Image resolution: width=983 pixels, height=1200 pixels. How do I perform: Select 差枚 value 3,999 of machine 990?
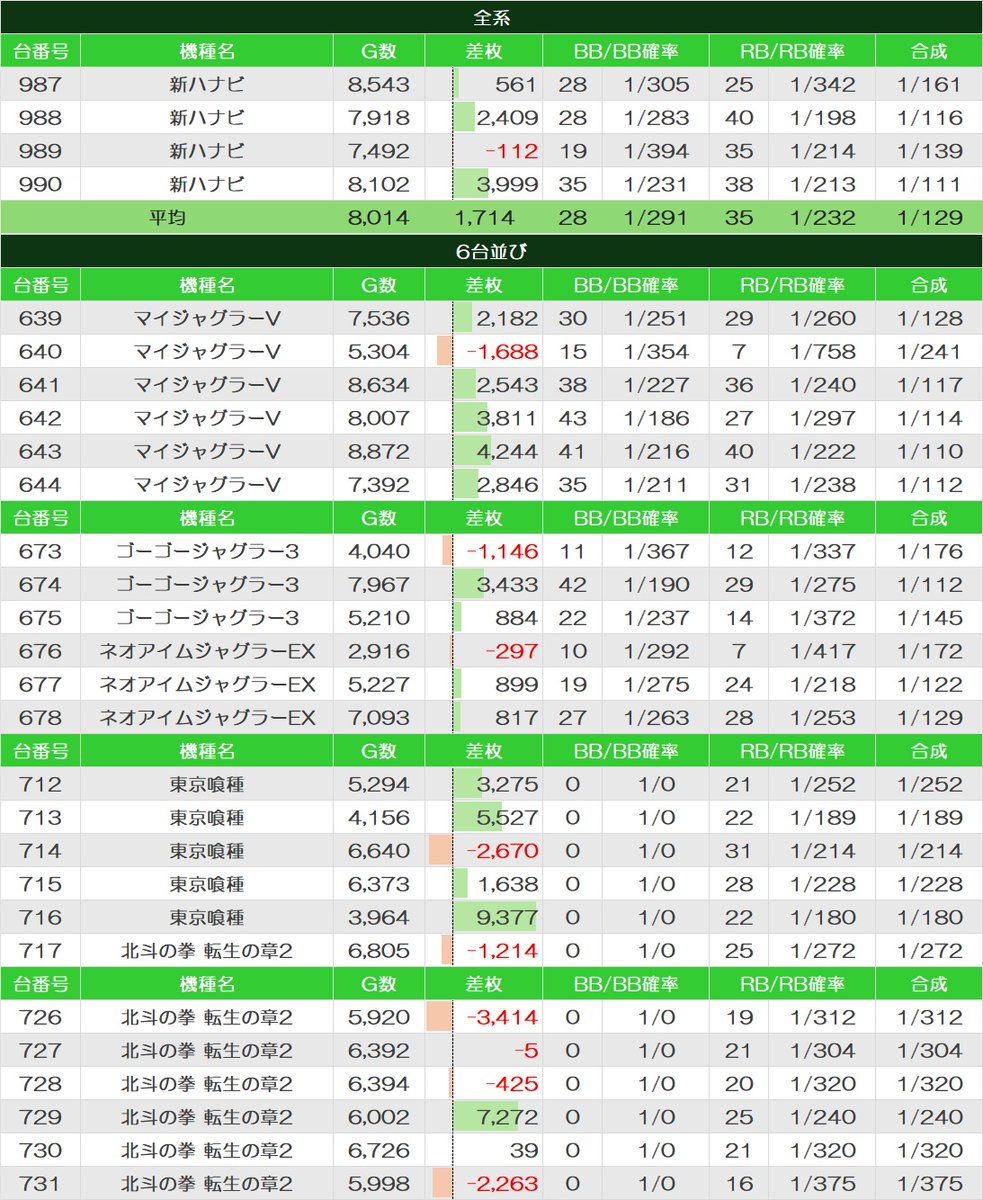point(507,184)
